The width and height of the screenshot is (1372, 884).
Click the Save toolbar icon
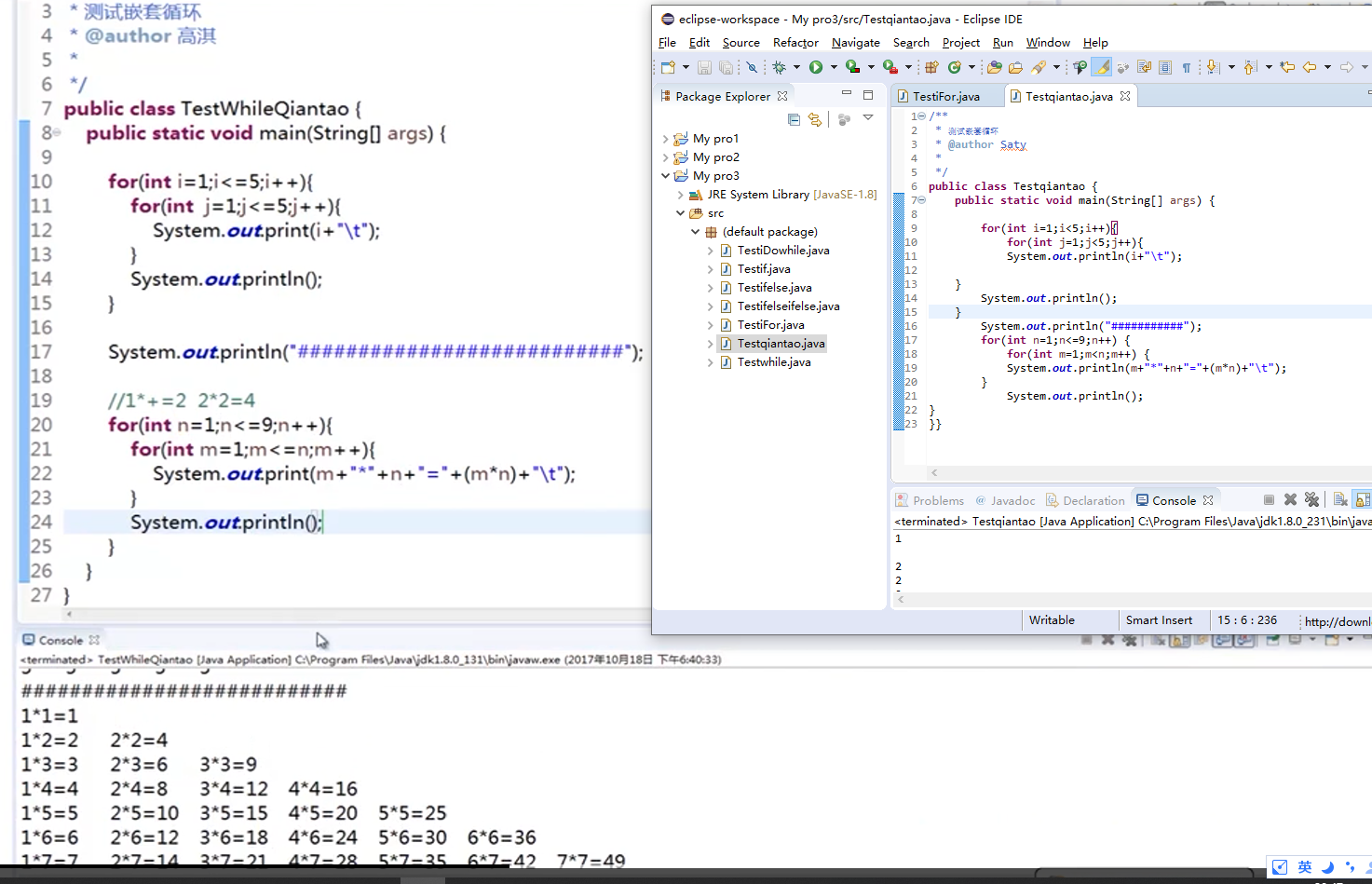click(704, 67)
